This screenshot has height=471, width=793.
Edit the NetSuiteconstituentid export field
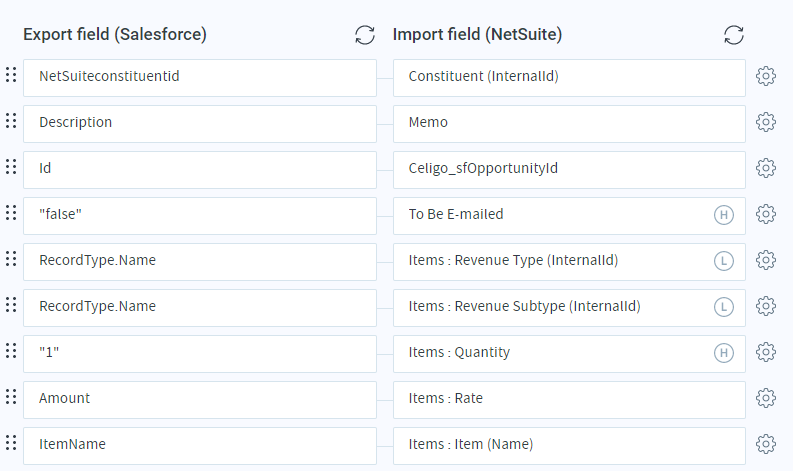click(200, 78)
